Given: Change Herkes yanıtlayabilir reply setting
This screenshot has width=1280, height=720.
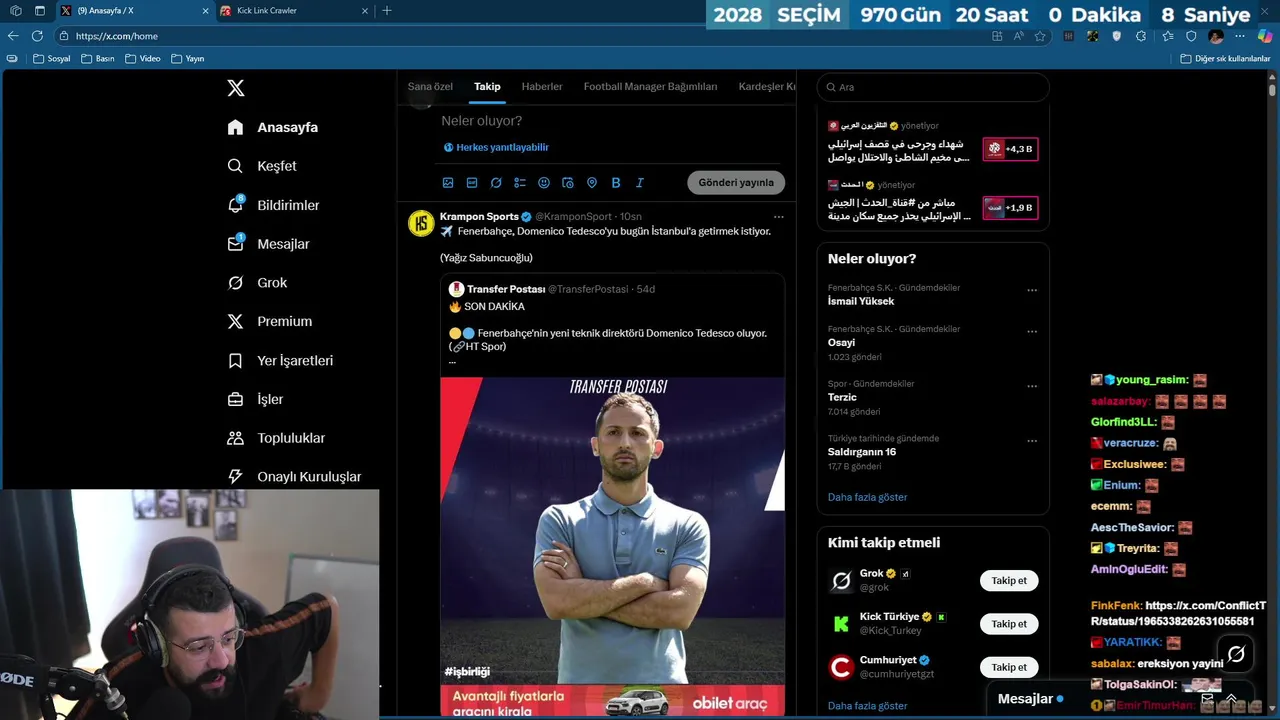Looking at the screenshot, I should pos(496,147).
